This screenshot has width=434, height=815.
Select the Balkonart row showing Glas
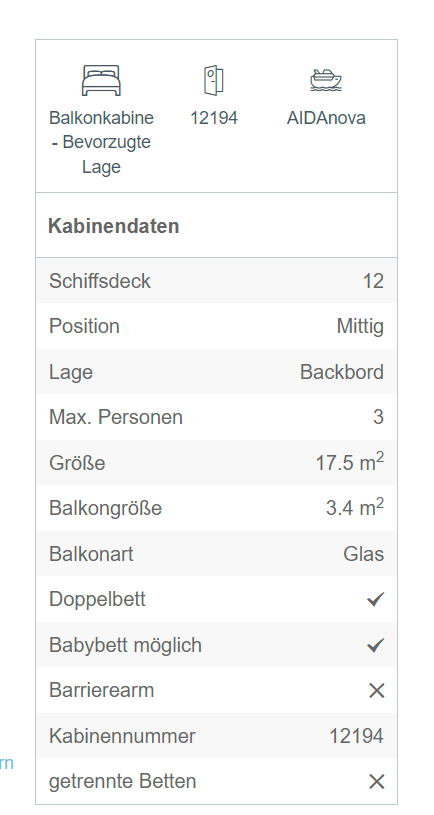click(216, 554)
